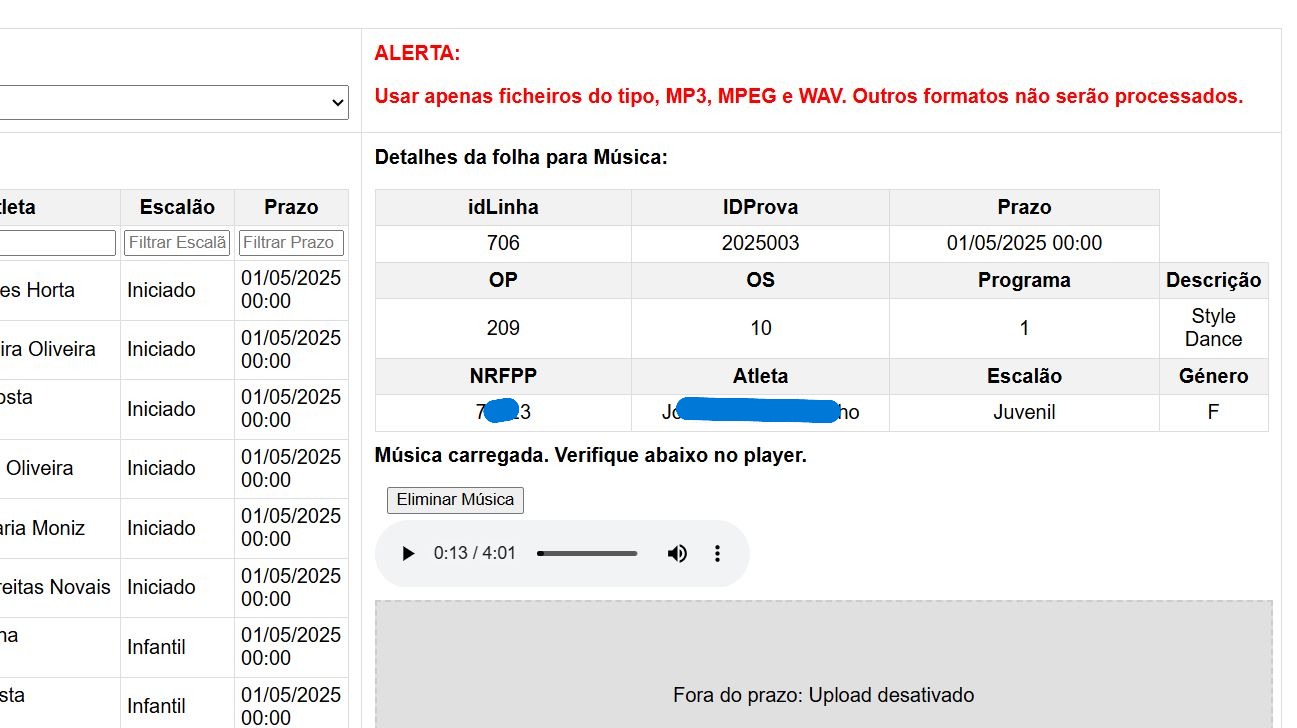Click the Style Dance description cell

click(x=1213, y=328)
